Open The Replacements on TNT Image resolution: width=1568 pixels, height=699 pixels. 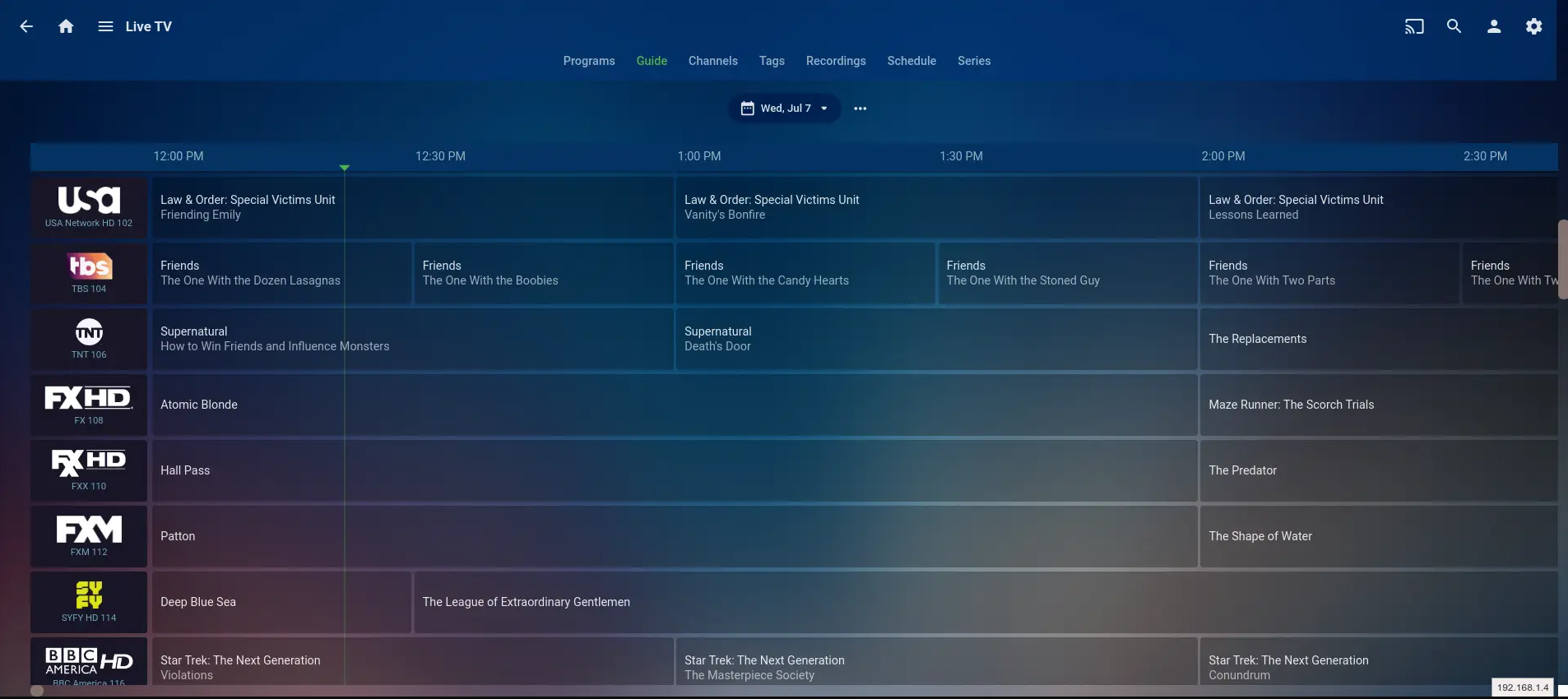(x=1379, y=340)
